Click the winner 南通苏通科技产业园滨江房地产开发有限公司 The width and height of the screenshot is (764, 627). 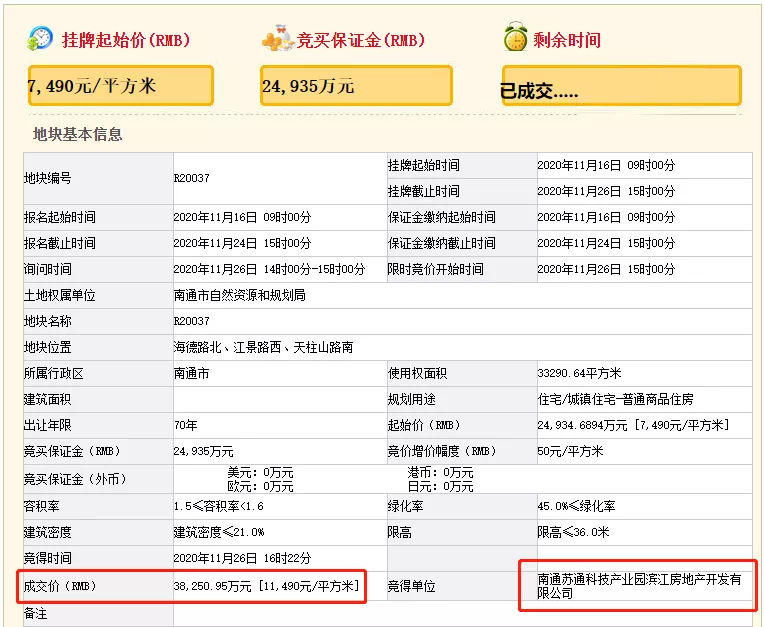coord(639,586)
